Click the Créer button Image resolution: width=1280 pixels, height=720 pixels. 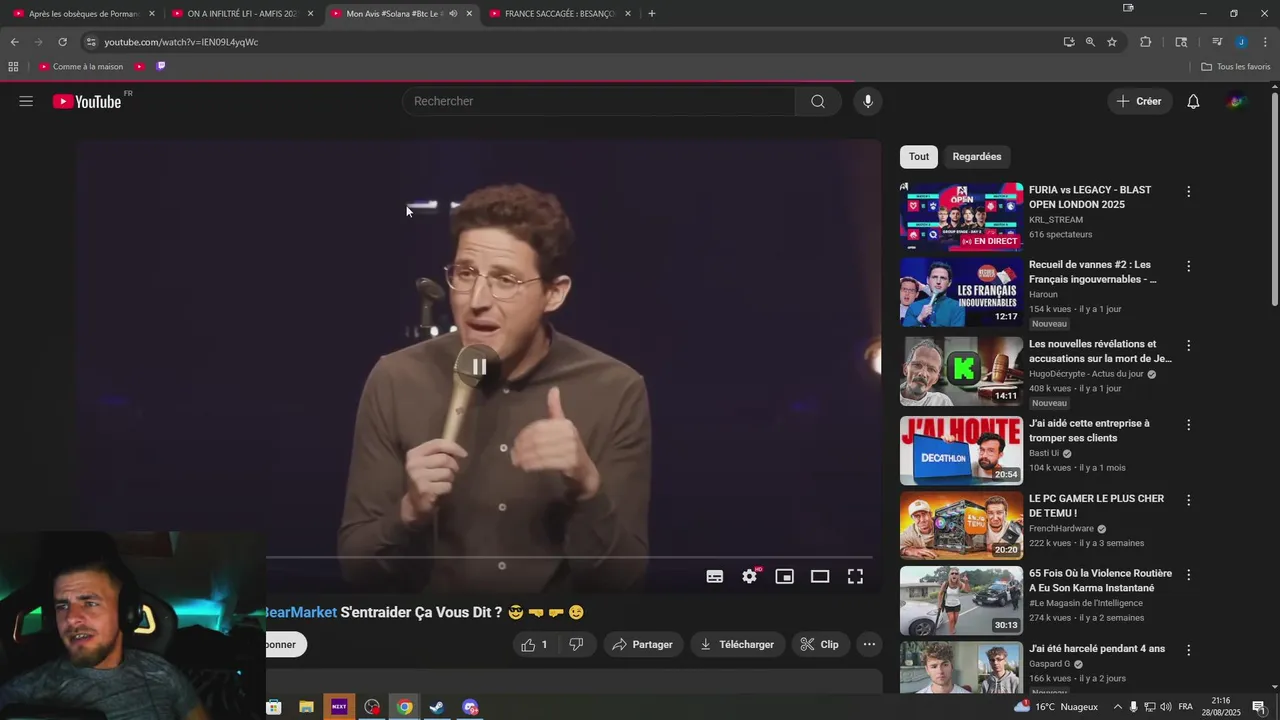1139,101
